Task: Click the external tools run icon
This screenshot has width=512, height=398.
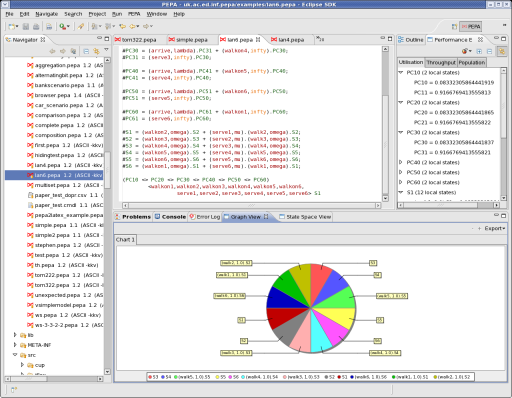Action: coord(63,26)
